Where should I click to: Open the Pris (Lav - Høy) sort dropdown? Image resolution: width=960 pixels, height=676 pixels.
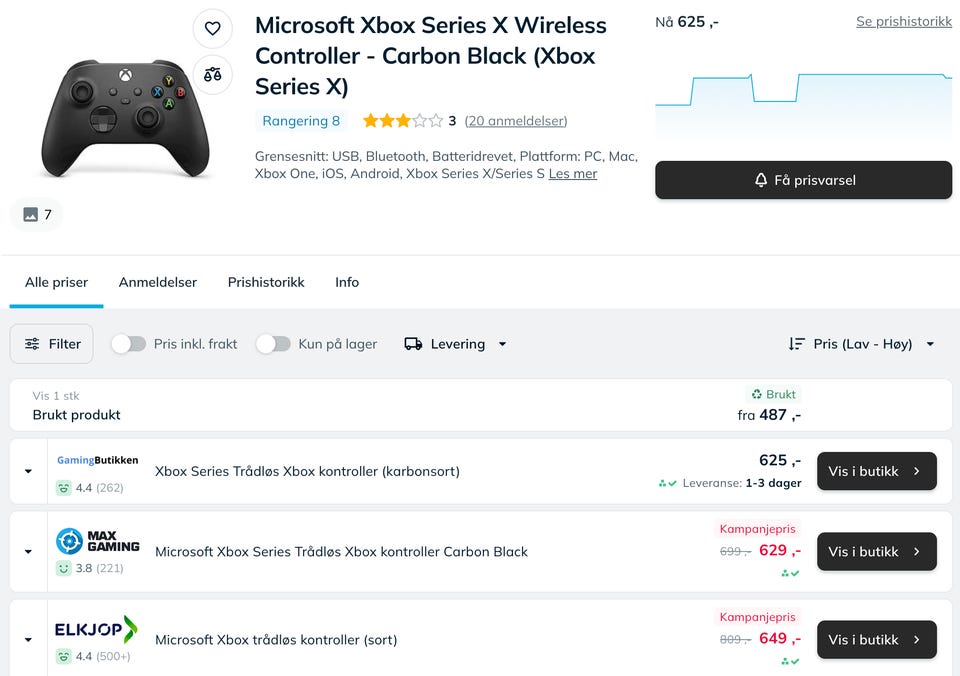pyautogui.click(x=863, y=344)
